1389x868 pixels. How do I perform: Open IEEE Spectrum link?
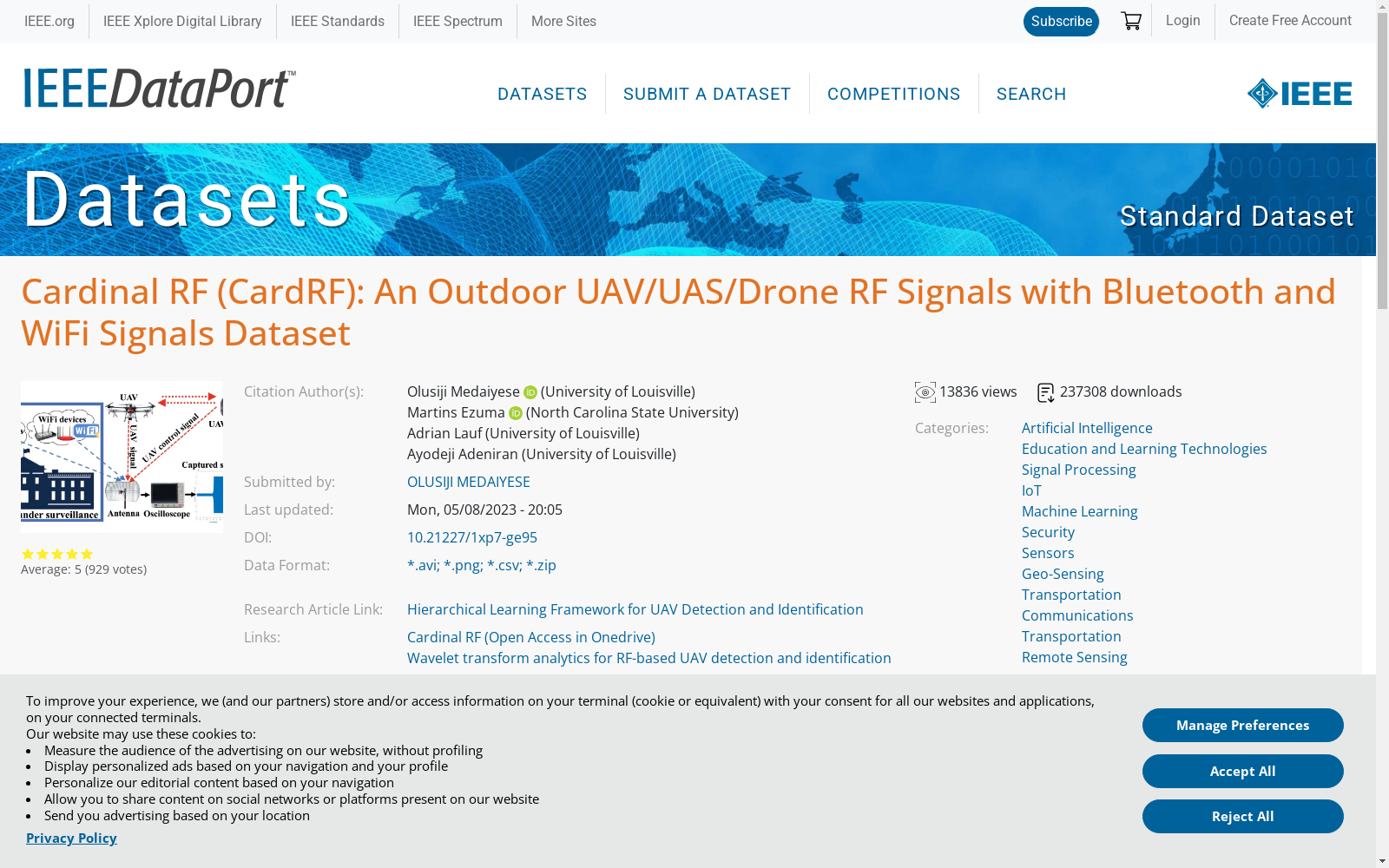pos(458,21)
